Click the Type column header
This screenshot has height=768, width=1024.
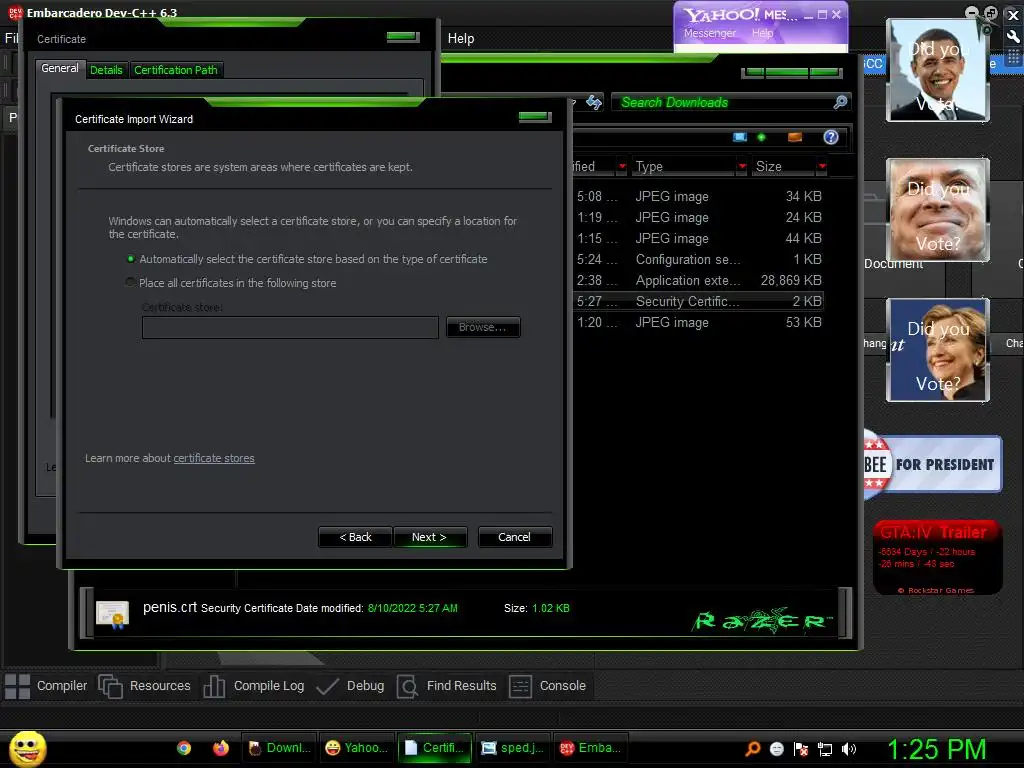click(x=684, y=167)
